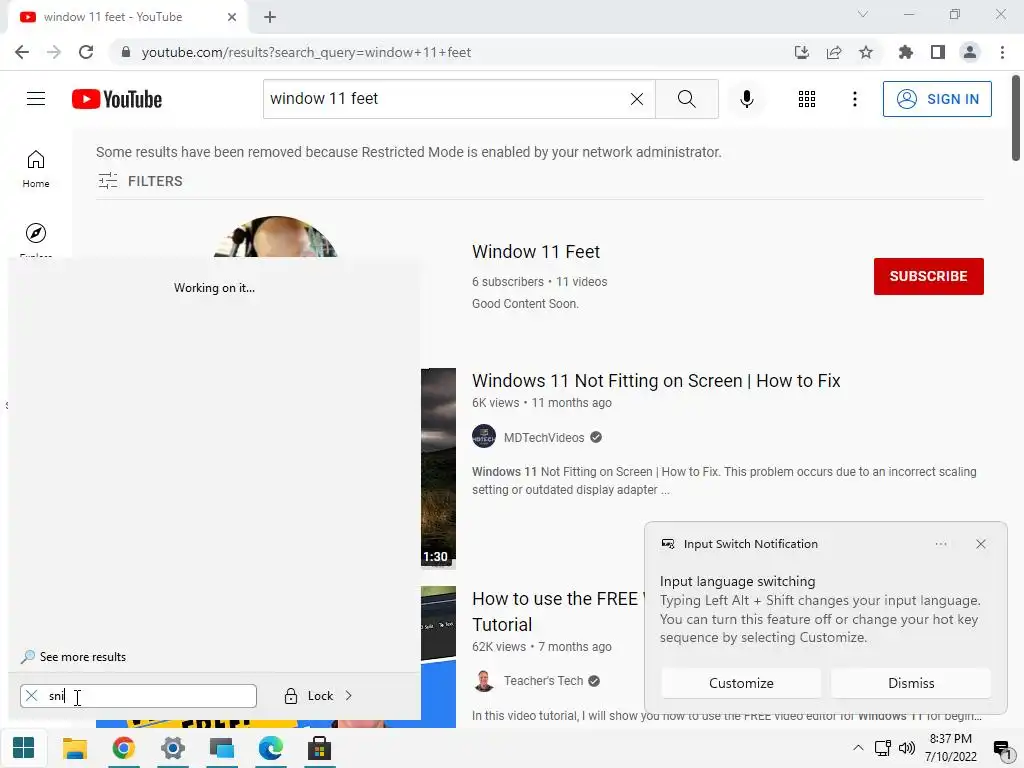
Task: Open the tab search chevron
Action: coord(863,14)
